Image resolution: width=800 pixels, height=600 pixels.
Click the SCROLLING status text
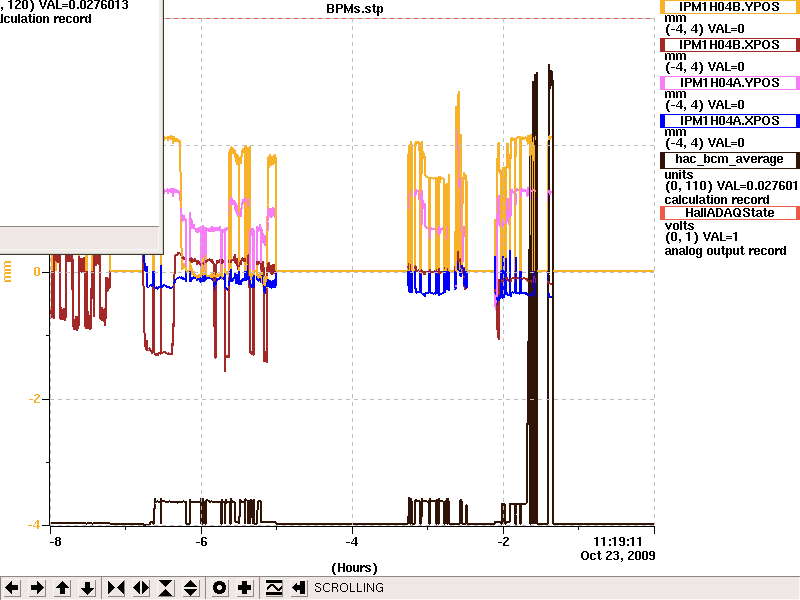(x=349, y=588)
